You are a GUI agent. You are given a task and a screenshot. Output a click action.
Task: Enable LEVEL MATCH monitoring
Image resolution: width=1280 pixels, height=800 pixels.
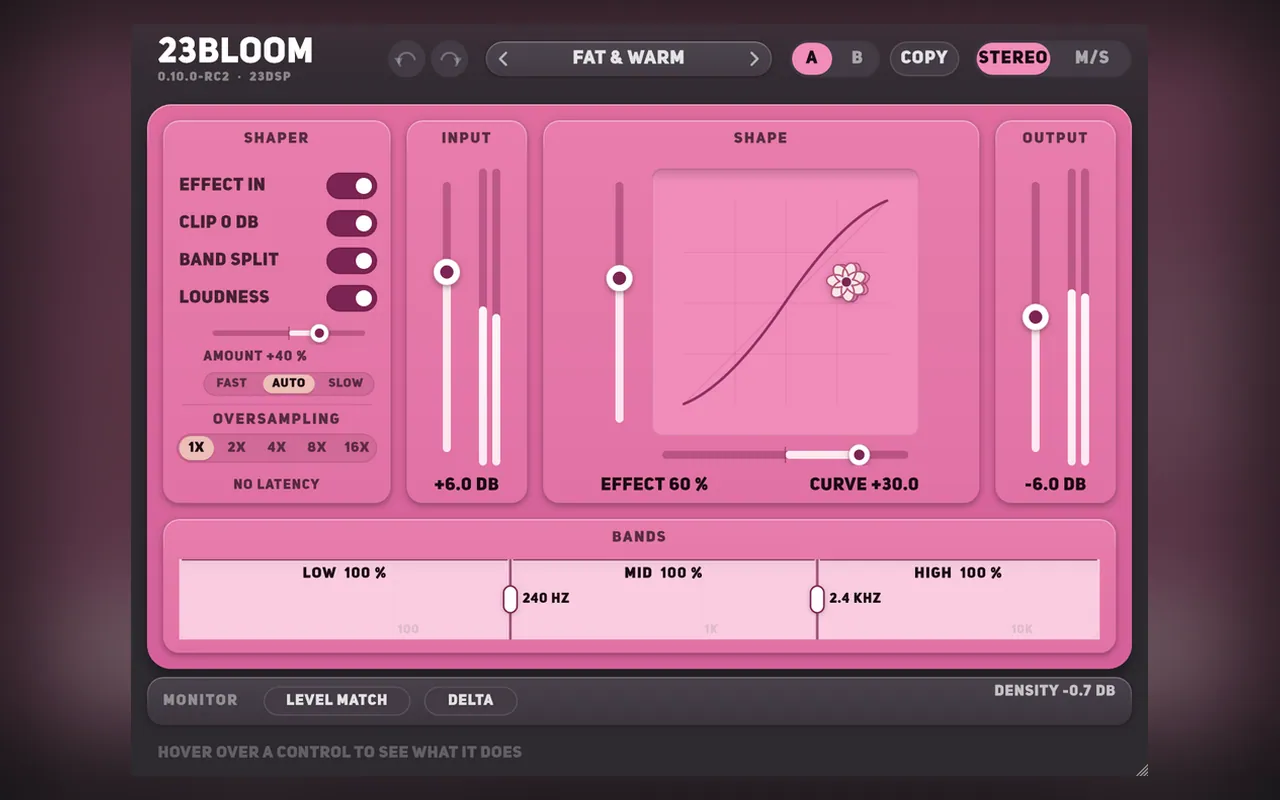tap(337, 700)
